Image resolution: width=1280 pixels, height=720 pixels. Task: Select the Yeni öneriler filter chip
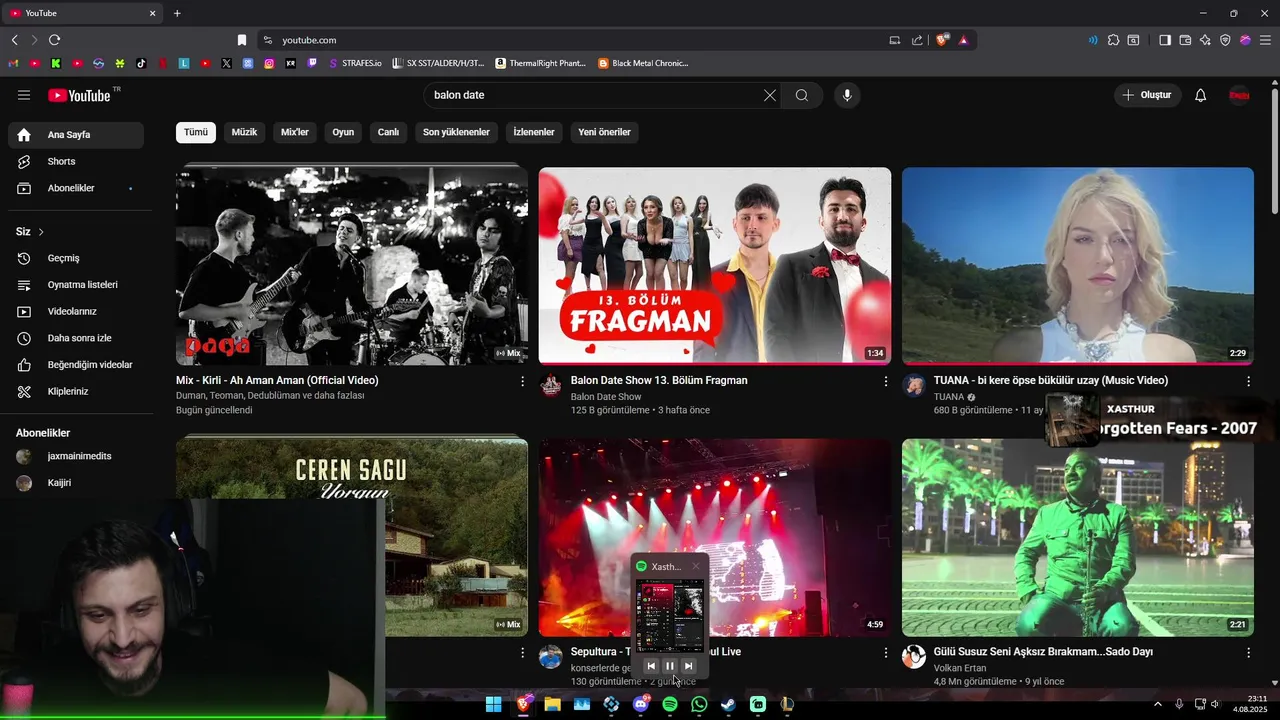[604, 132]
